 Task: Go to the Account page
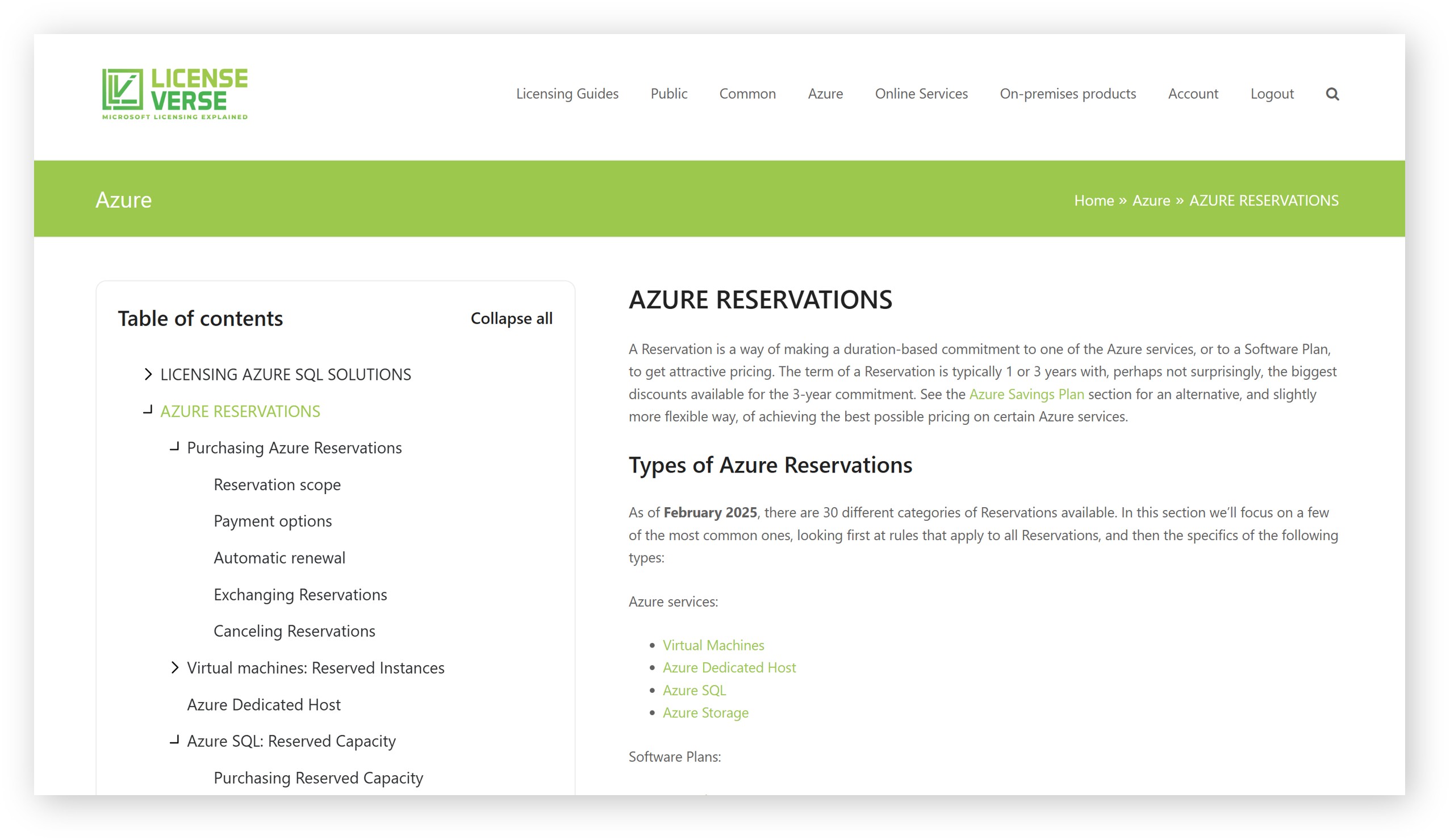(x=1193, y=94)
